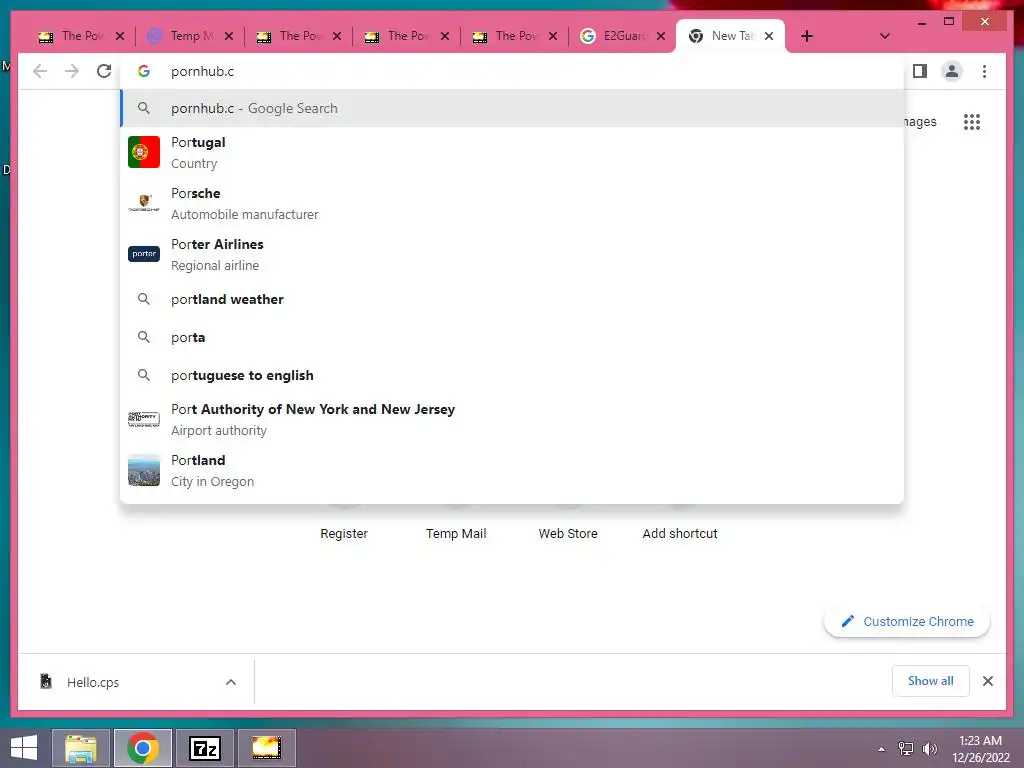
Task: Open the Web Store shortcut
Action: [568, 533]
